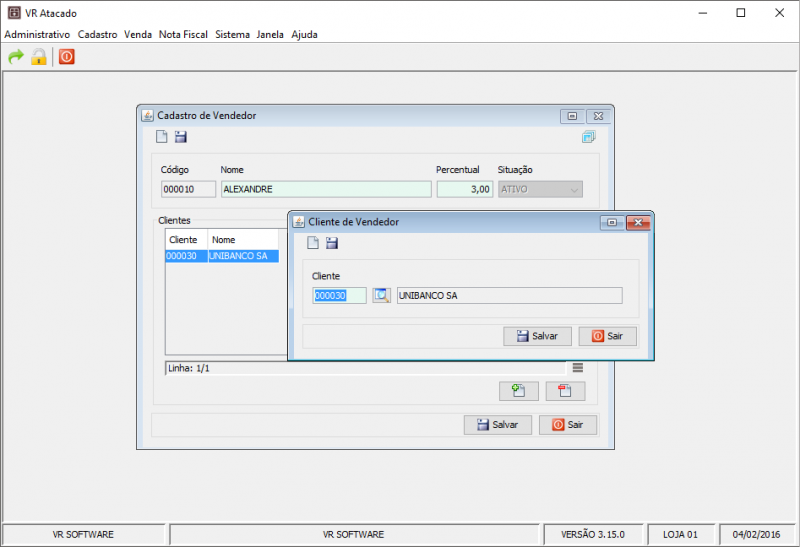Click cascade windows icon in Cadastro de Vendedor
This screenshot has height=547, width=800.
[x=588, y=137]
